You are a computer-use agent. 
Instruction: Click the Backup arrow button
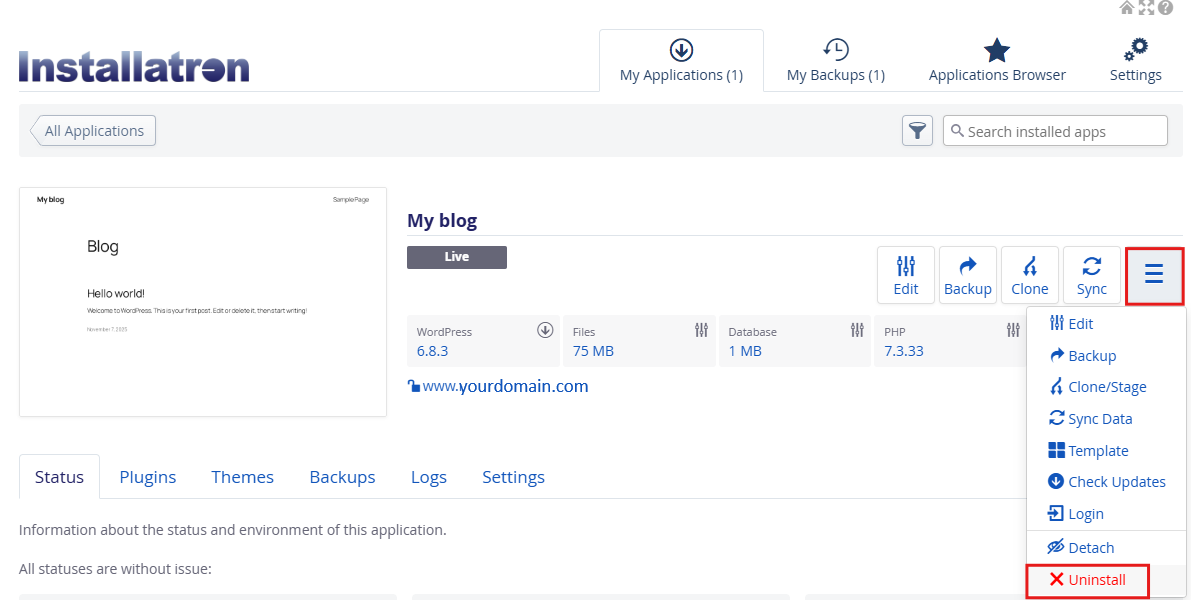968,275
